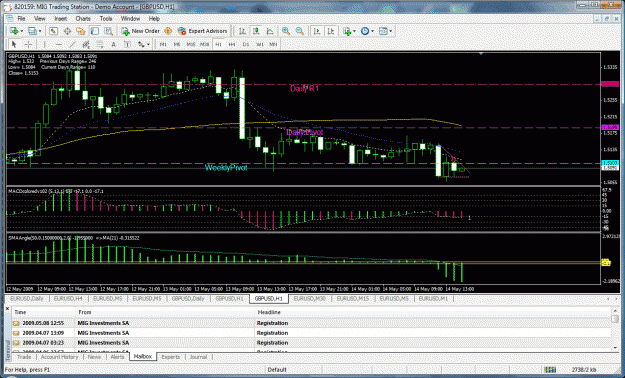Select the Text Label tool
The width and height of the screenshot is (625, 378).
pyautogui.click(x=127, y=44)
